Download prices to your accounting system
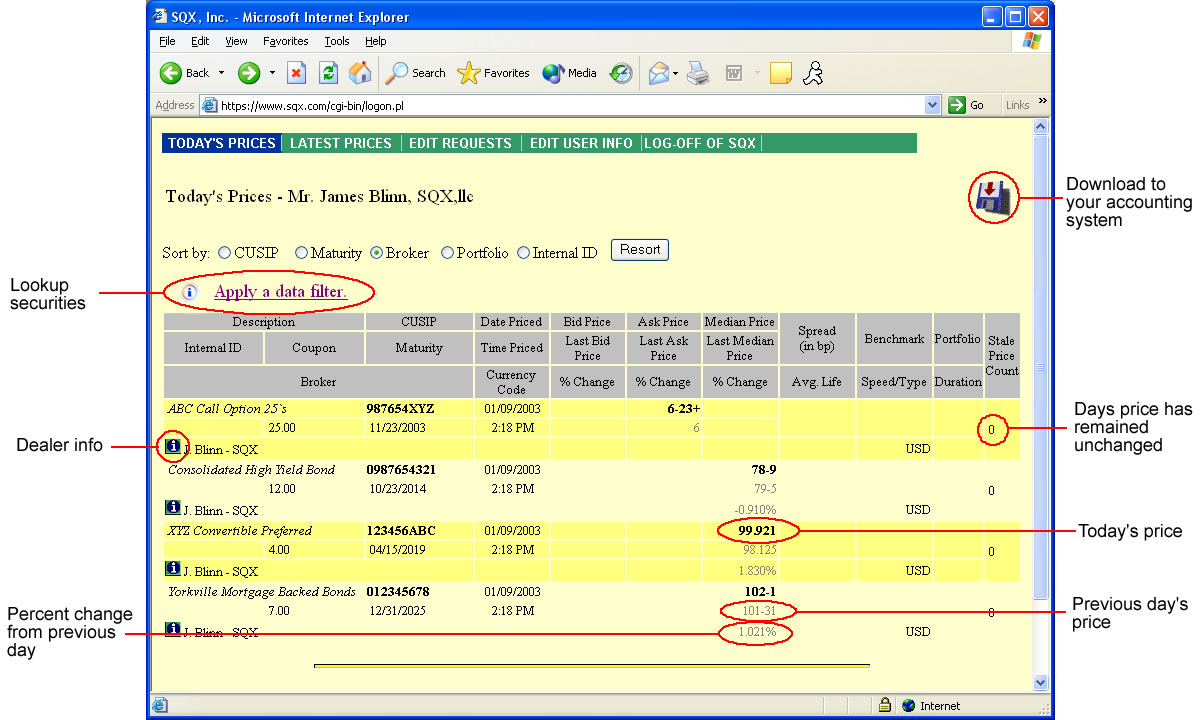 [993, 198]
